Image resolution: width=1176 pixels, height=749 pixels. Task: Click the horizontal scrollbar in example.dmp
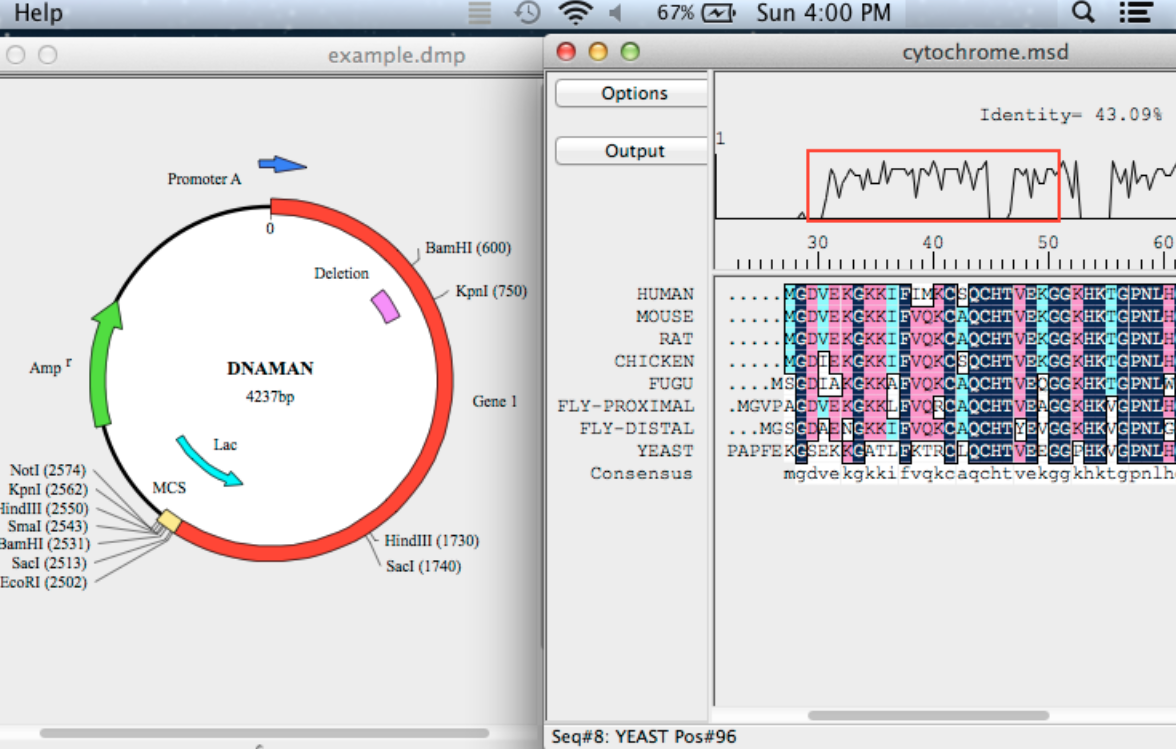pyautogui.click(x=264, y=733)
